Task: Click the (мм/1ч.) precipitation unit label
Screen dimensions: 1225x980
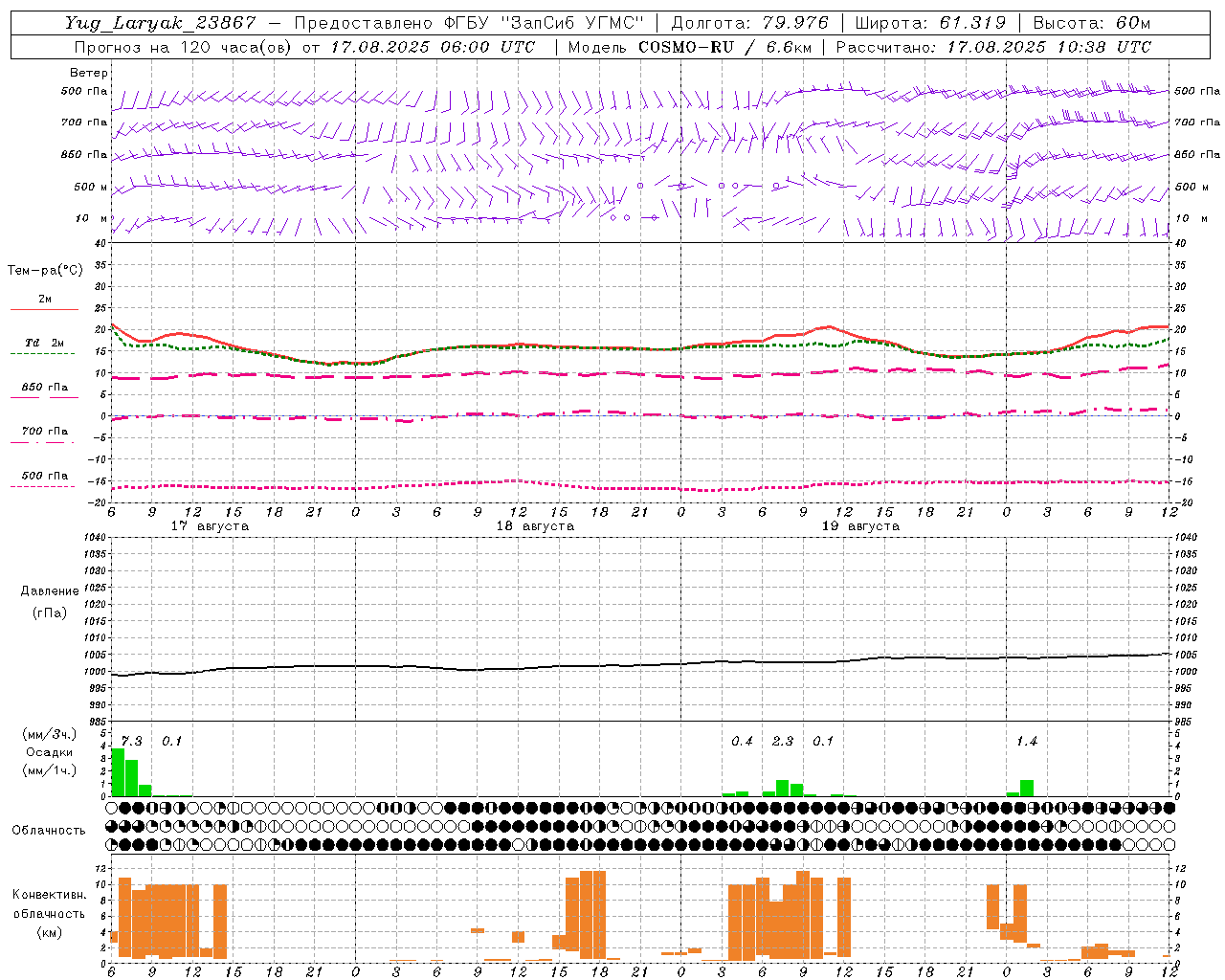Action: point(50,770)
